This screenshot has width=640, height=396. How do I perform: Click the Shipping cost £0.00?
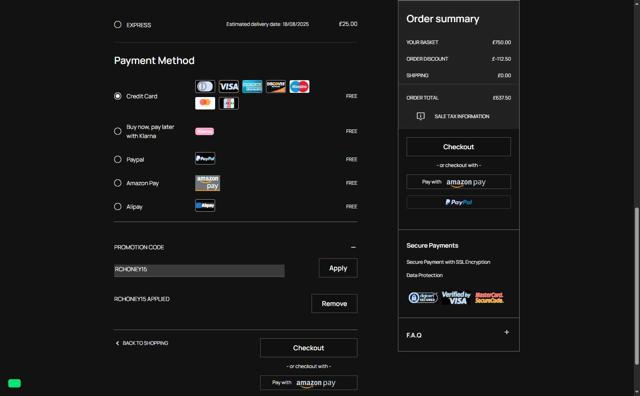(504, 75)
